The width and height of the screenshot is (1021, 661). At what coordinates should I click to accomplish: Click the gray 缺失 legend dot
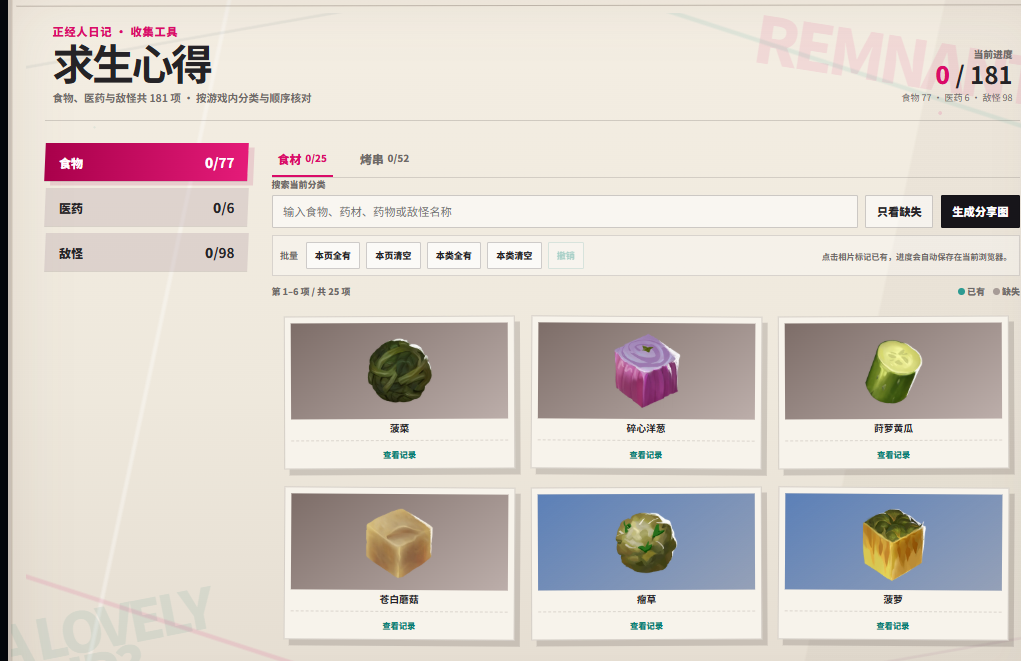[996, 292]
